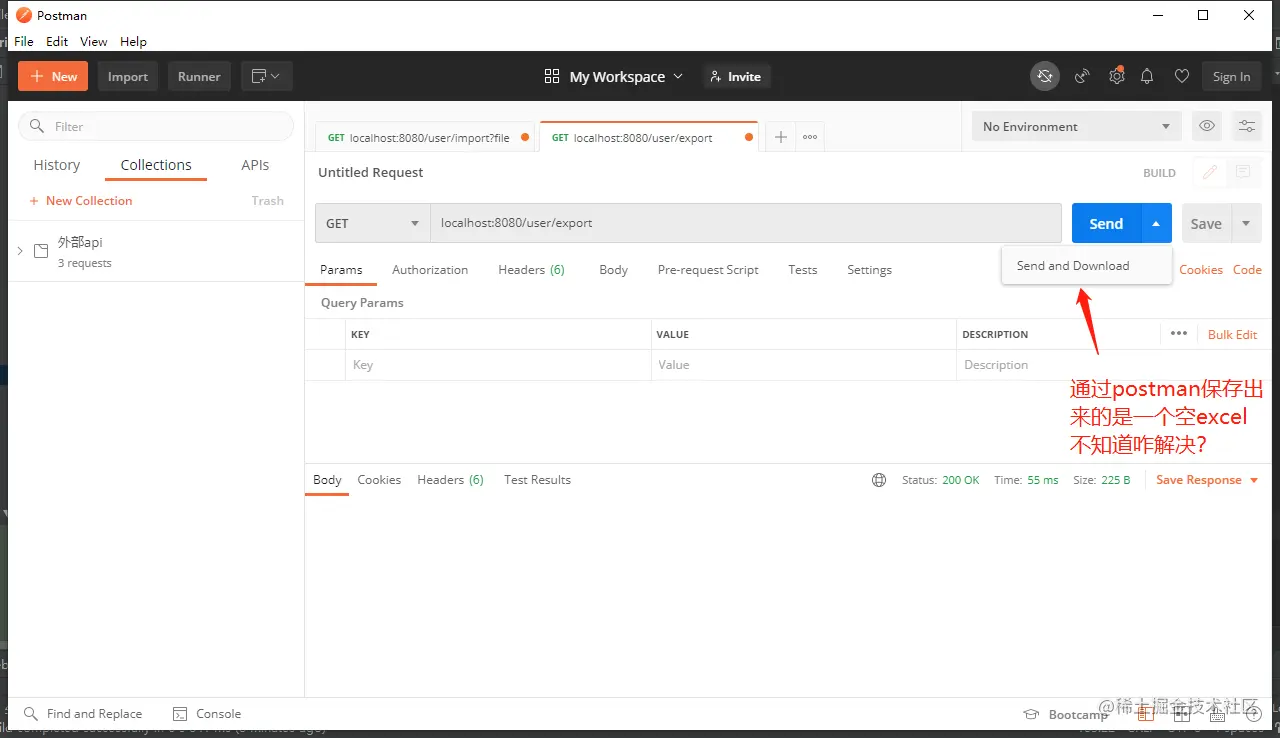Open the settings gear icon
Viewport: 1280px width, 738px height.
pyautogui.click(x=1117, y=76)
